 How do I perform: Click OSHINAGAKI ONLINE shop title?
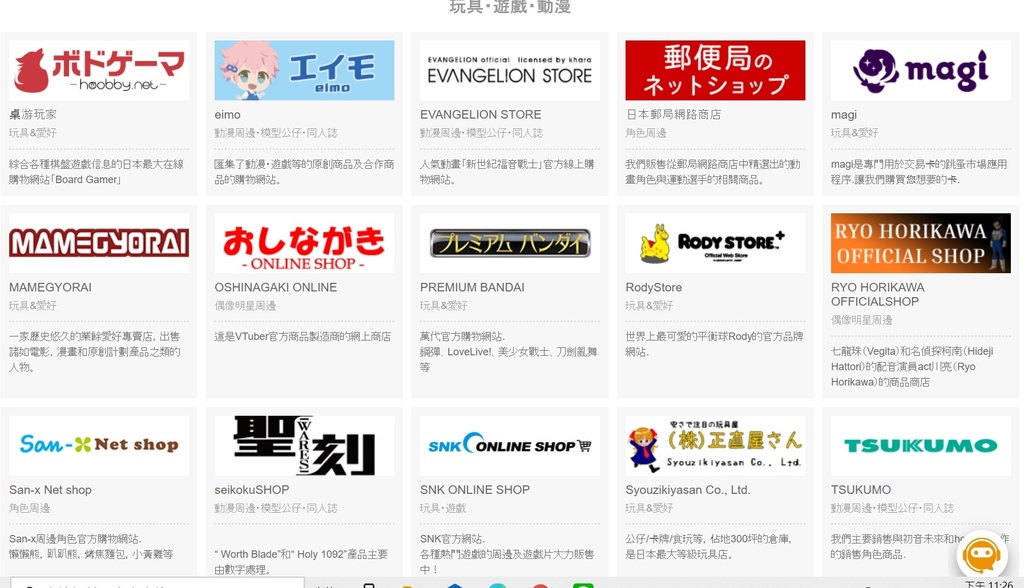pyautogui.click(x=276, y=287)
